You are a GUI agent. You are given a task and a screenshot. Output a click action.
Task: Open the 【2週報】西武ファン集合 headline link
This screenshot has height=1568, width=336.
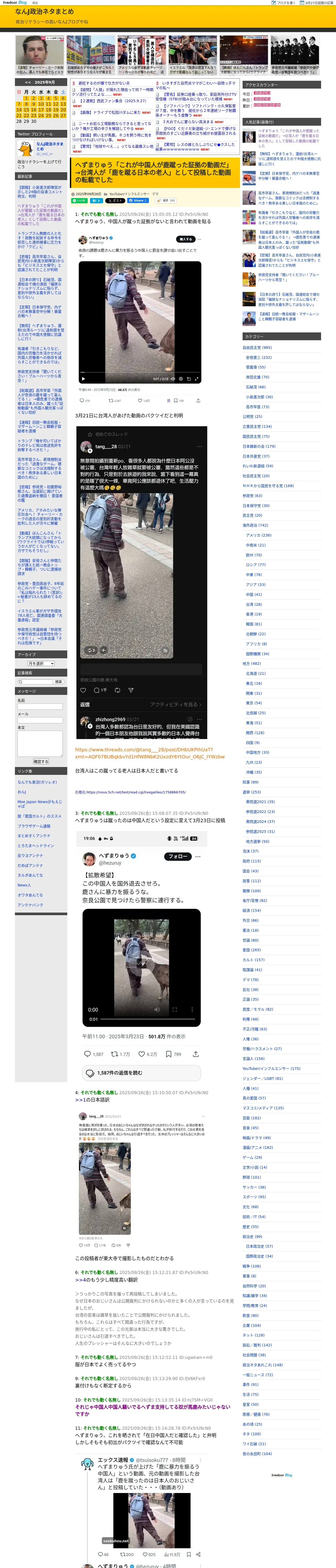pyautogui.click(x=113, y=101)
